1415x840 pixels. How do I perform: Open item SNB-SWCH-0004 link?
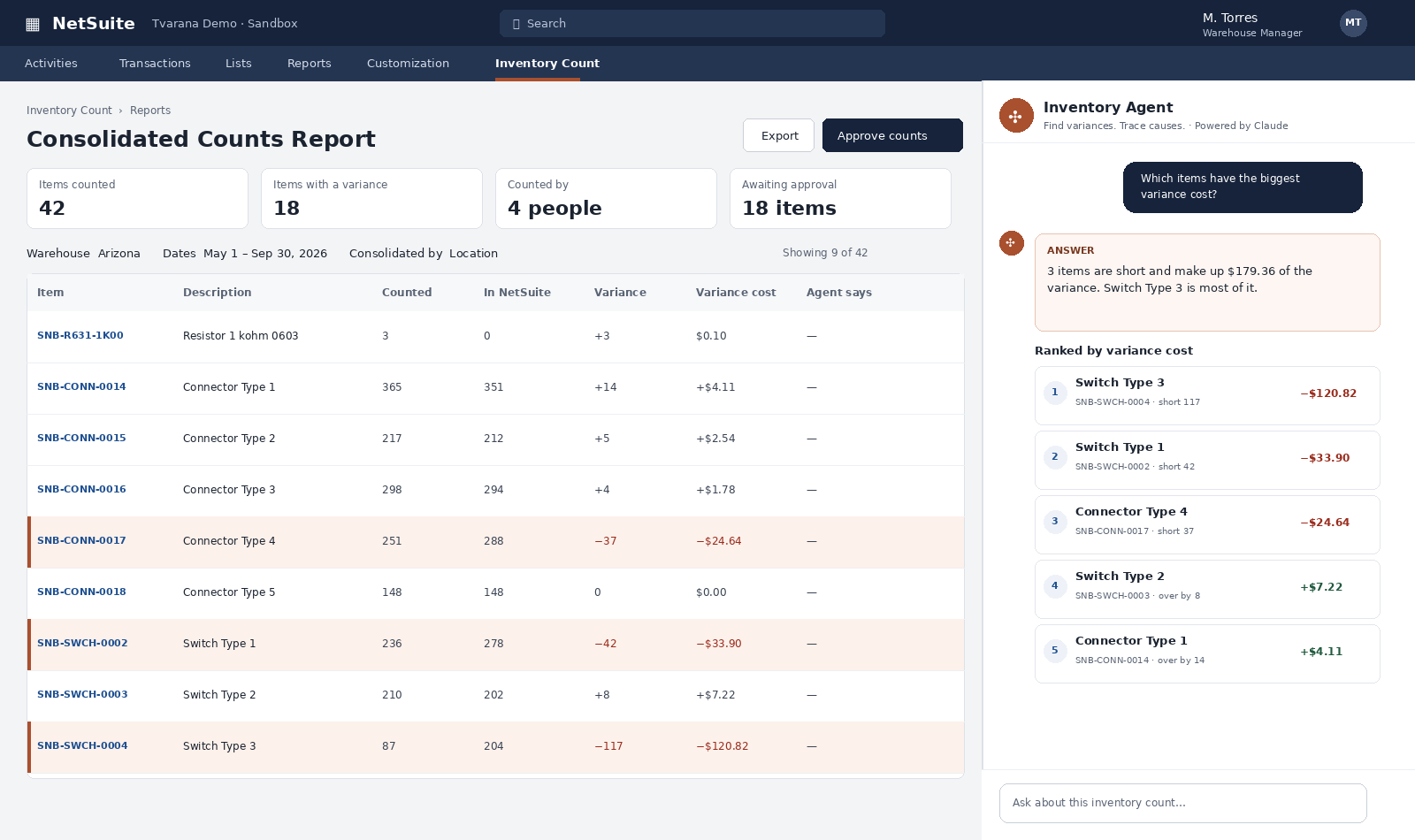[82, 746]
